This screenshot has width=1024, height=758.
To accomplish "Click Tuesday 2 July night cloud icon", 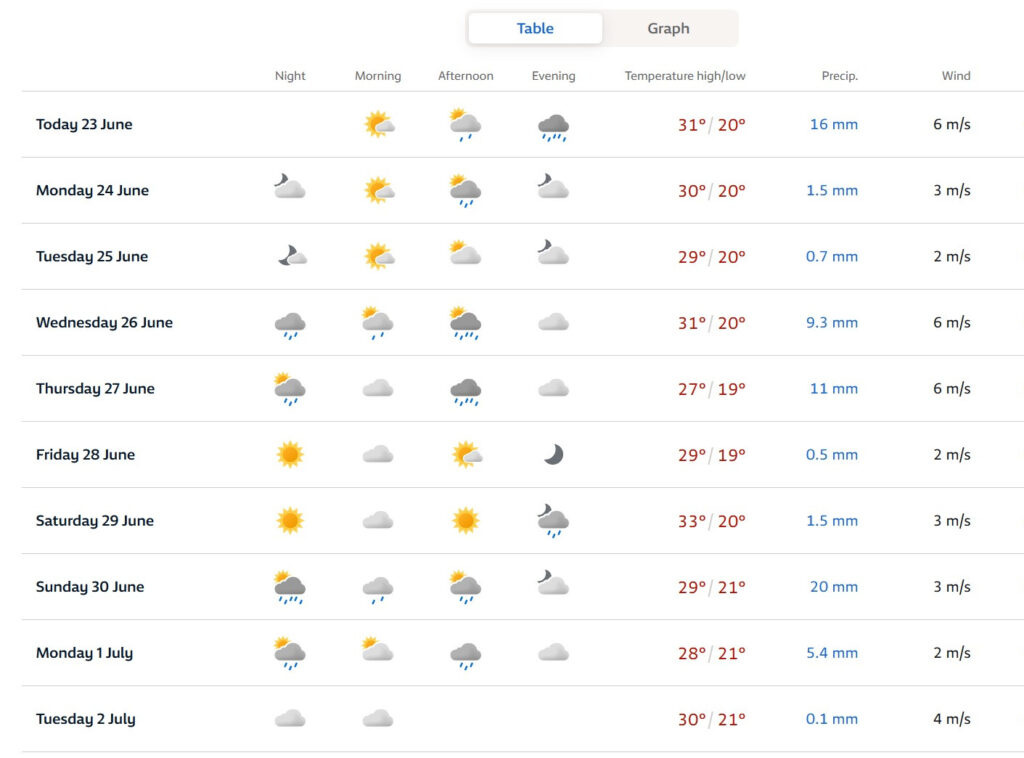I will pos(289,718).
